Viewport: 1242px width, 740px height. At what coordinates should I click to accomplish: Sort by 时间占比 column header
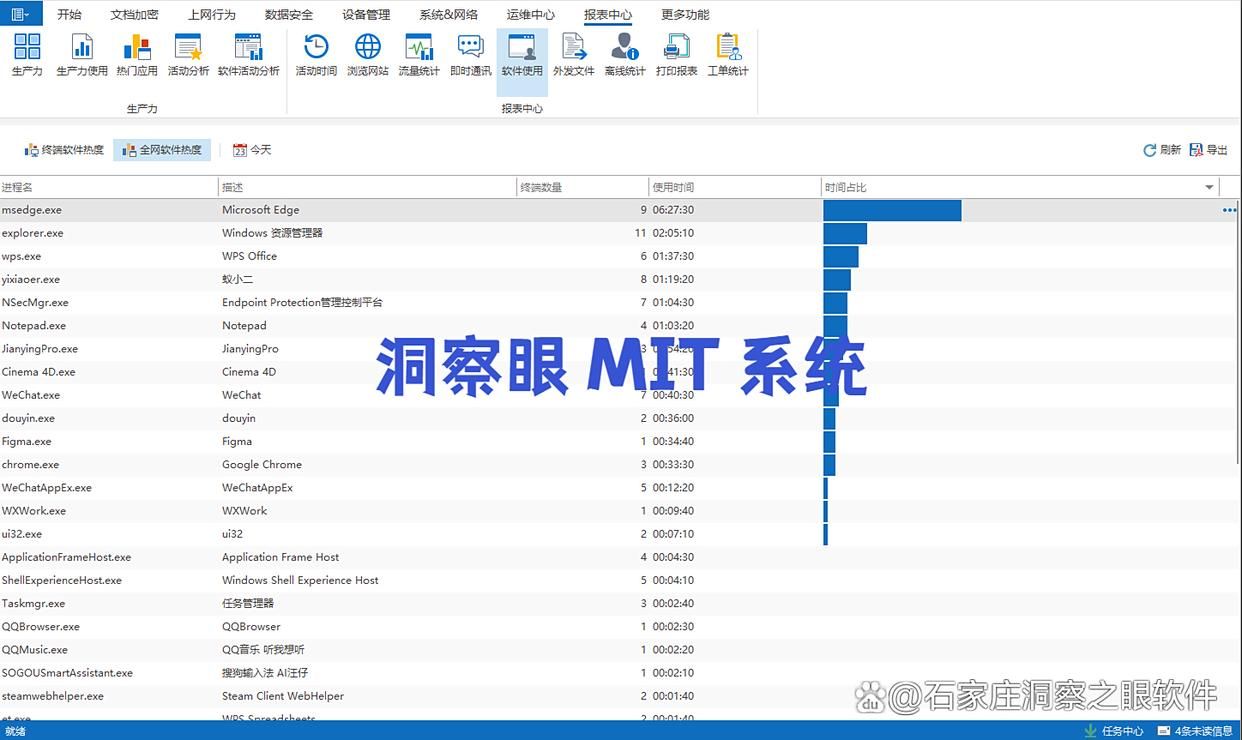(1020, 187)
